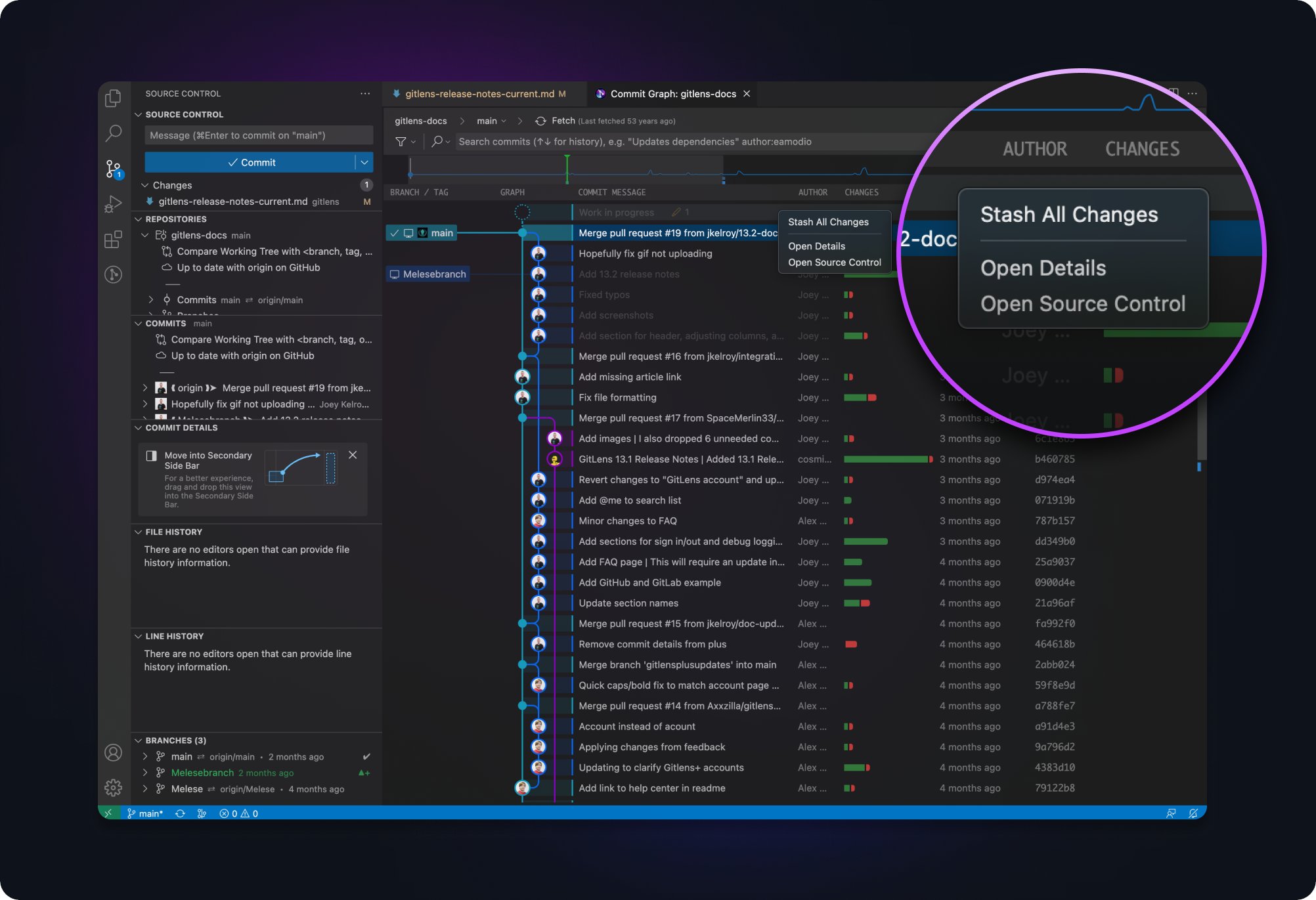The width and height of the screenshot is (1316, 900).
Task: Click the main* branch in status bar
Action: coord(144,813)
